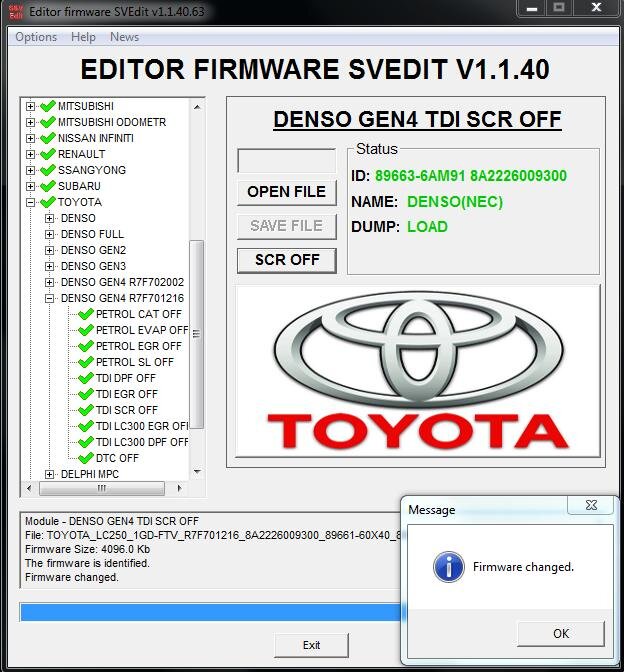The height and width of the screenshot is (672, 624).
Task: Click the checkmark icon next to PETROL CAT OFF
Action: click(86, 314)
